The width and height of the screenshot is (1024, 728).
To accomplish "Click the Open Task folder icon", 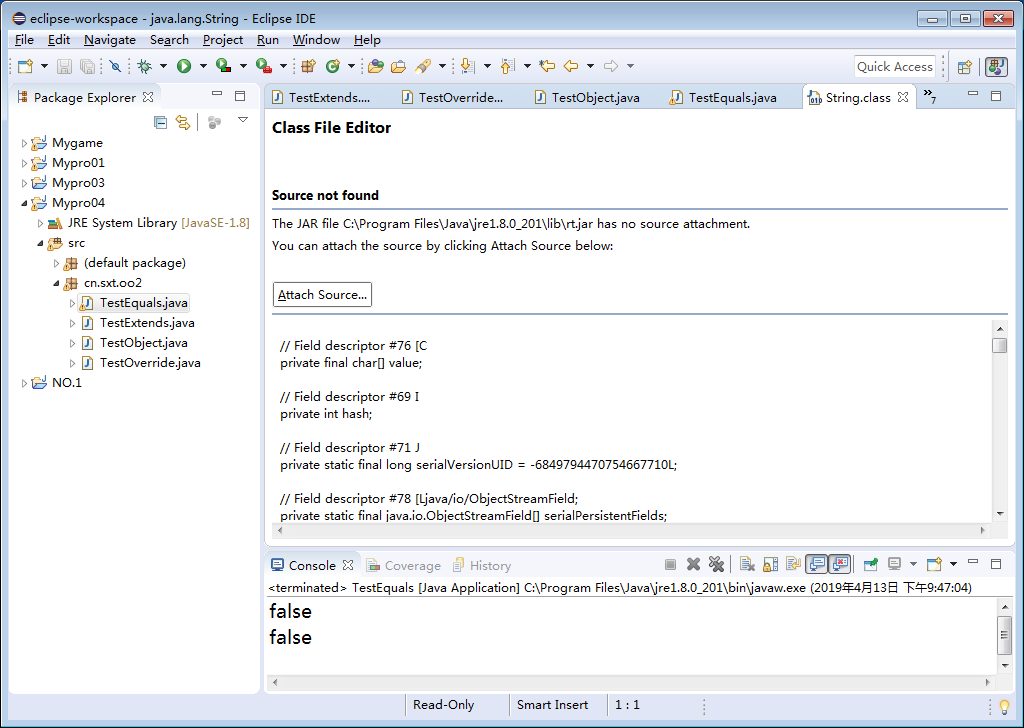I will [x=398, y=66].
